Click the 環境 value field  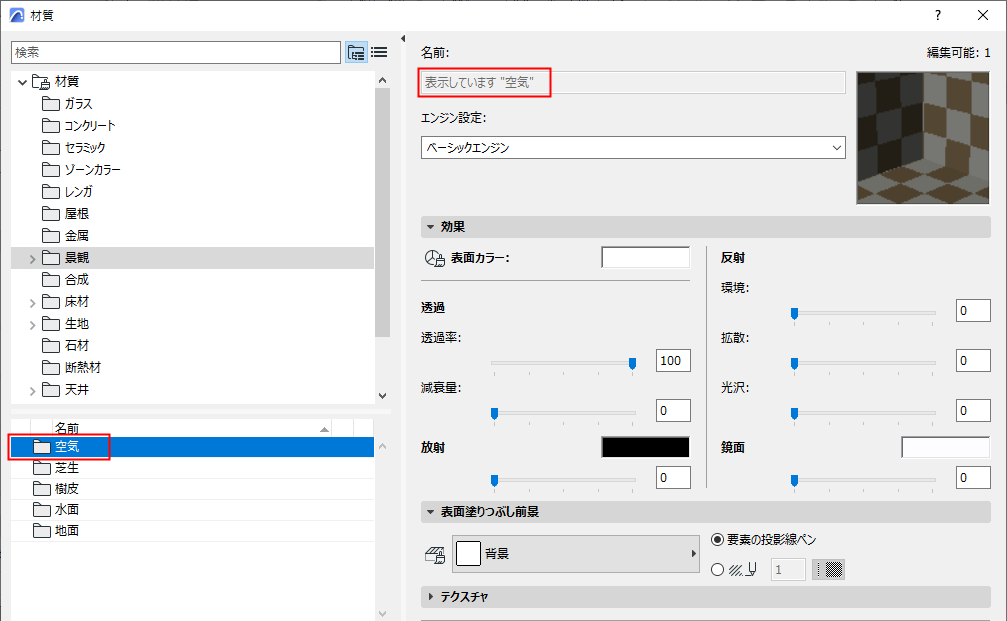click(x=973, y=310)
